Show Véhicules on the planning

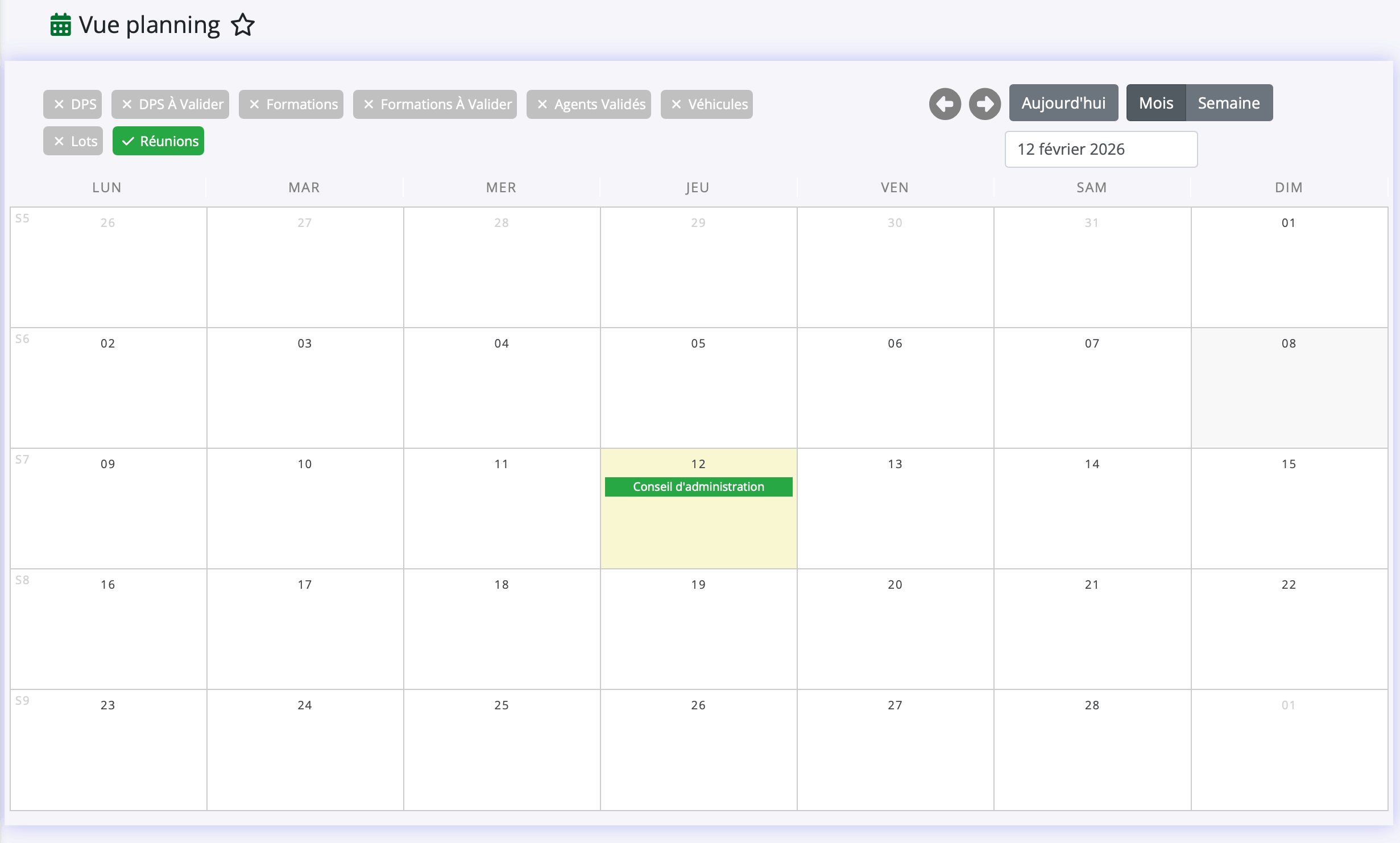tap(707, 104)
